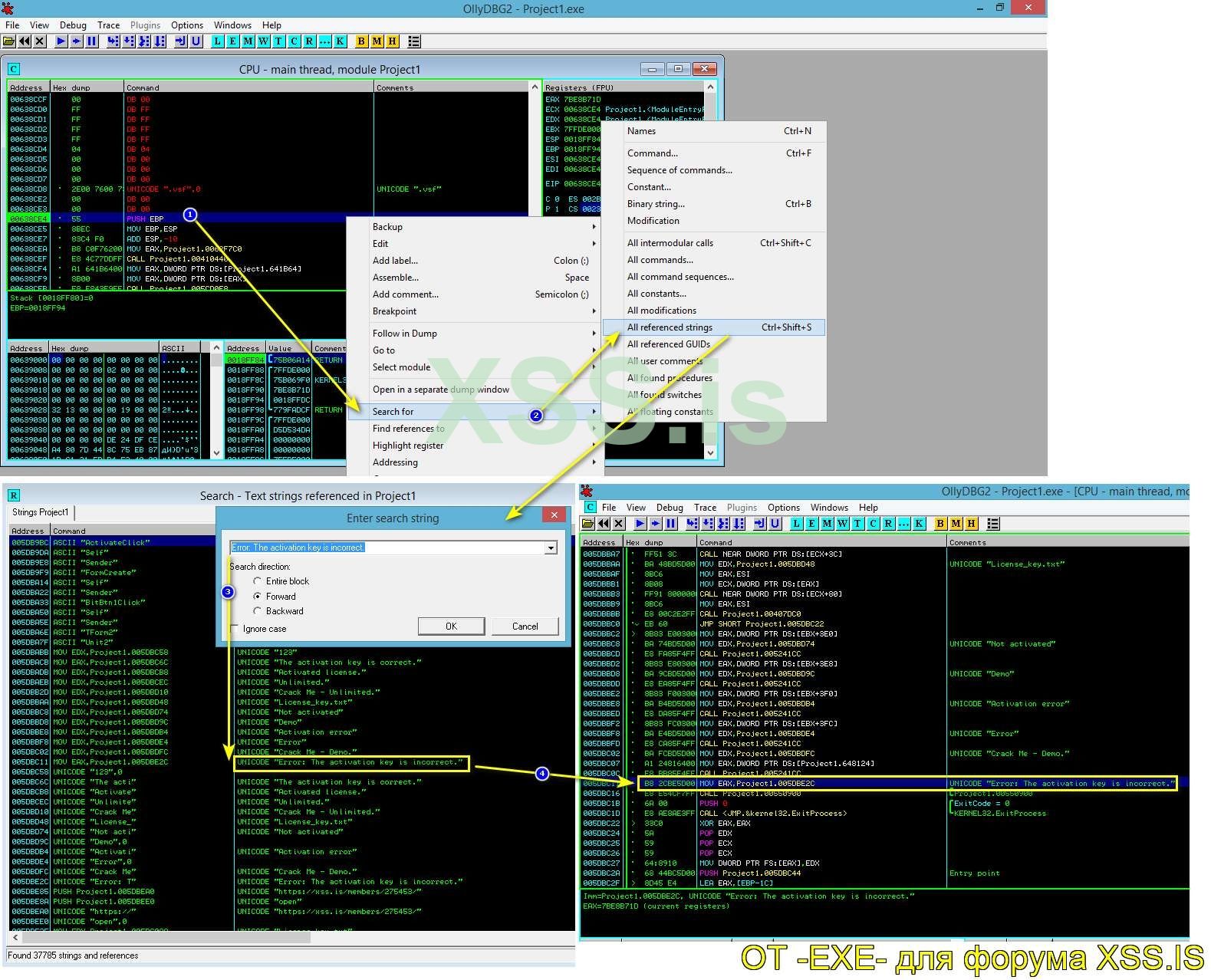Click Step into icon in main OllyDBG2 toolbar

tap(114, 41)
